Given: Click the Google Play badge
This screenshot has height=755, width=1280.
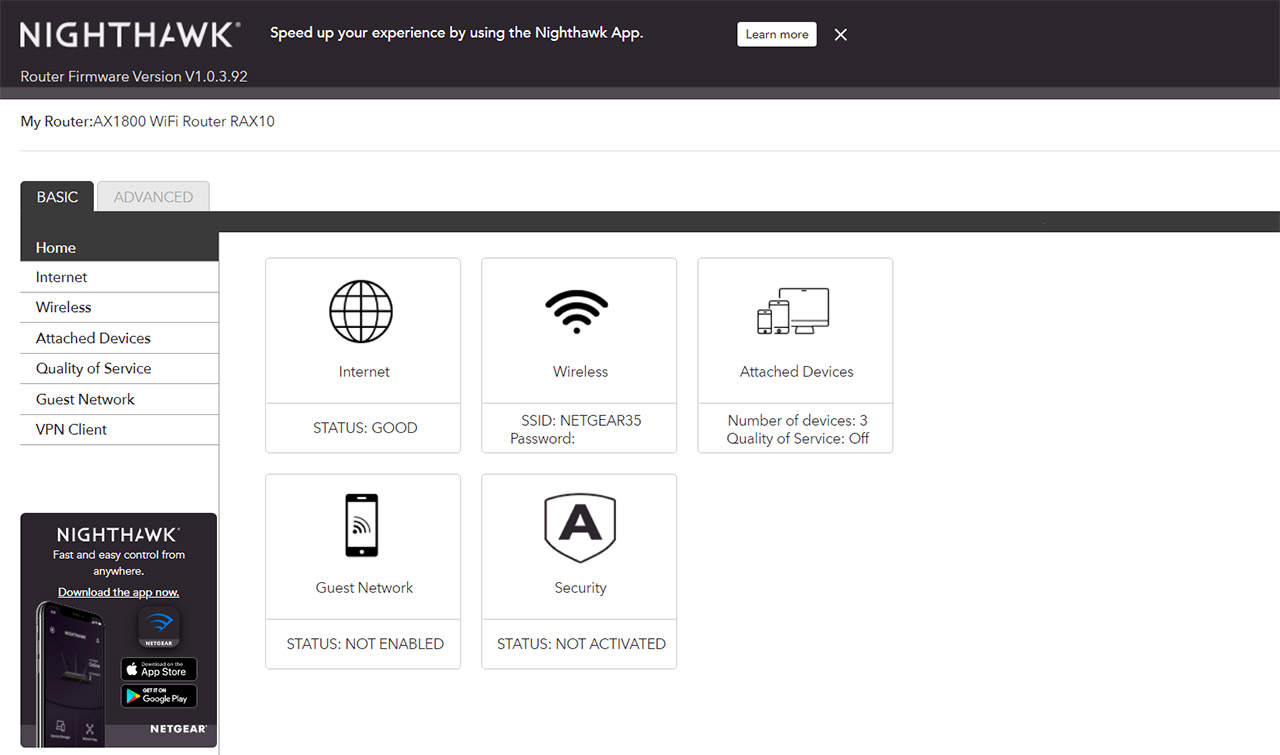Looking at the screenshot, I should coord(159,696).
